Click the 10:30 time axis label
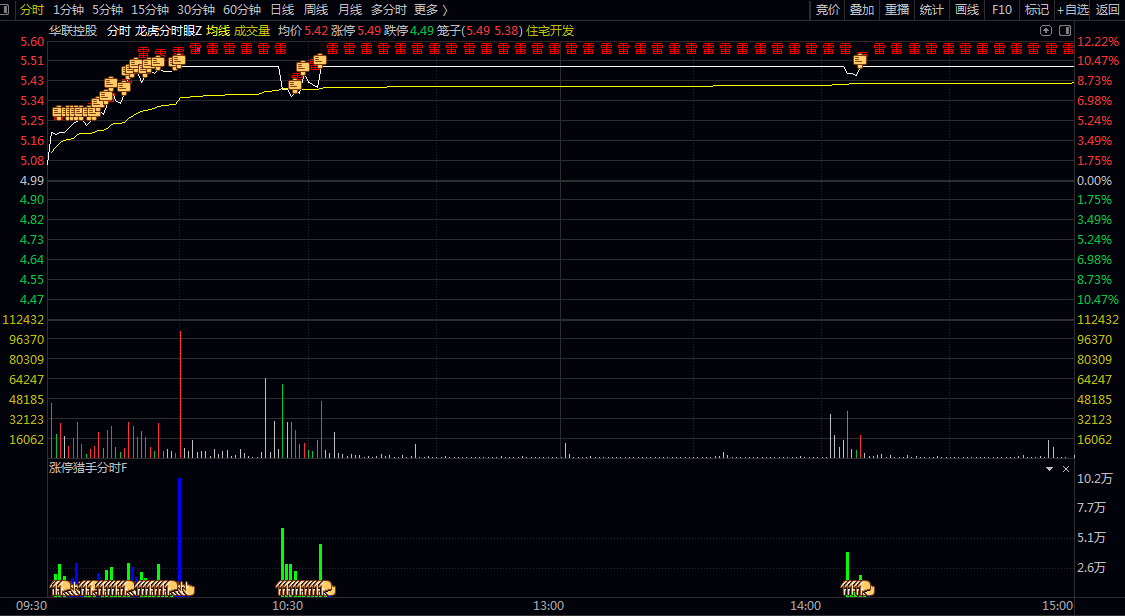Viewport: 1125px width, 616px height. 287,606
